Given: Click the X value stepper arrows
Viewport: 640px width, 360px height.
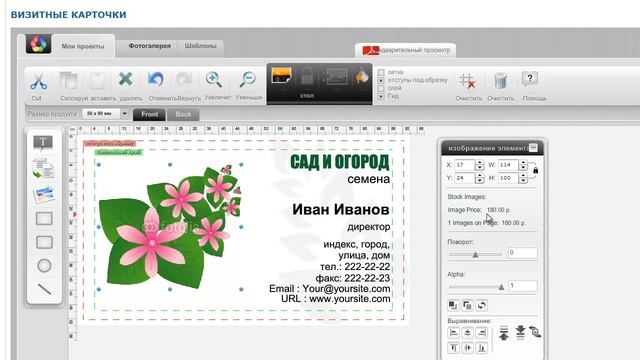Looking at the screenshot, I should pyautogui.click(x=480, y=165).
